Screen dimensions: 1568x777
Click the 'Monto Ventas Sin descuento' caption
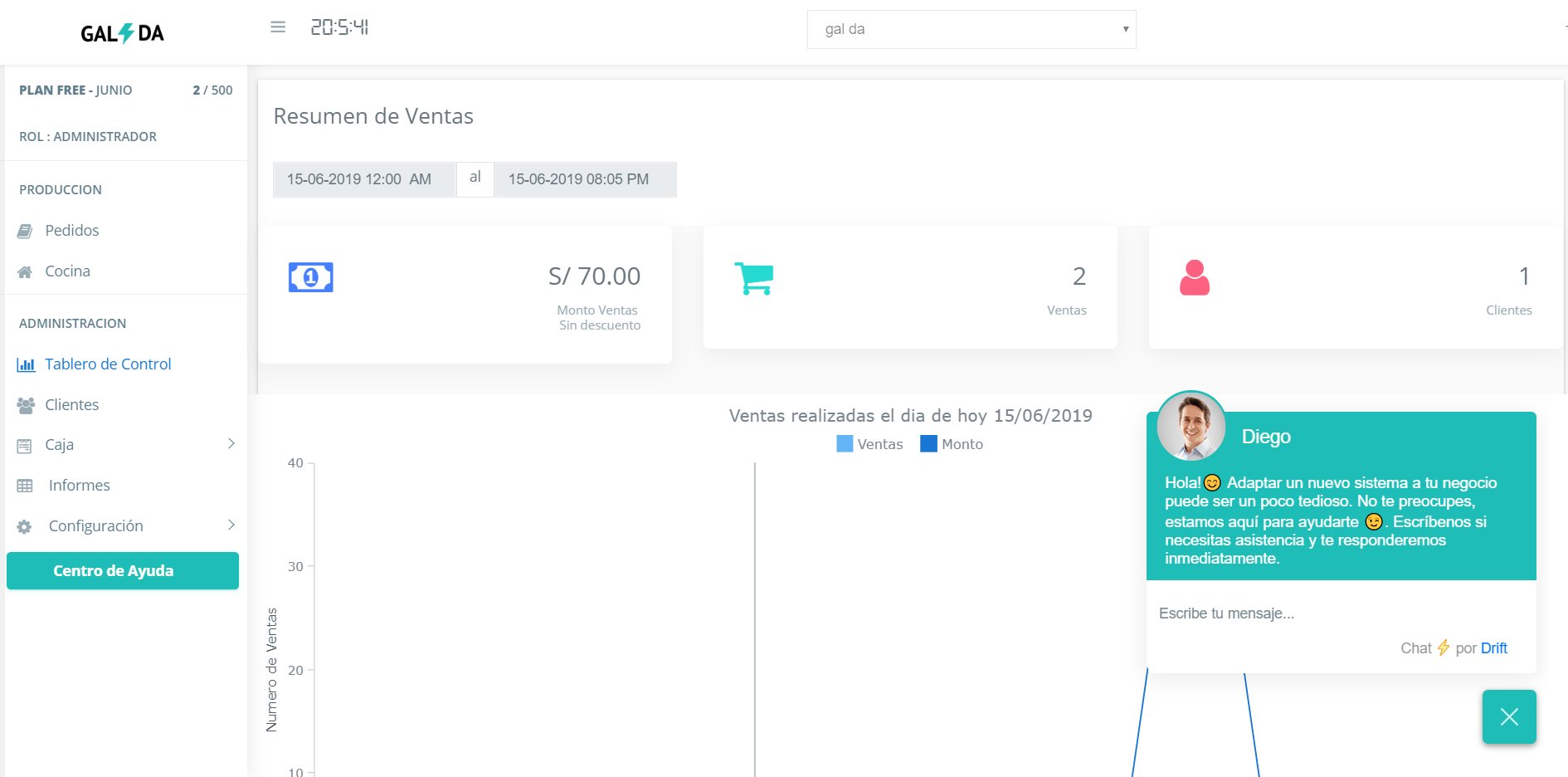point(598,318)
